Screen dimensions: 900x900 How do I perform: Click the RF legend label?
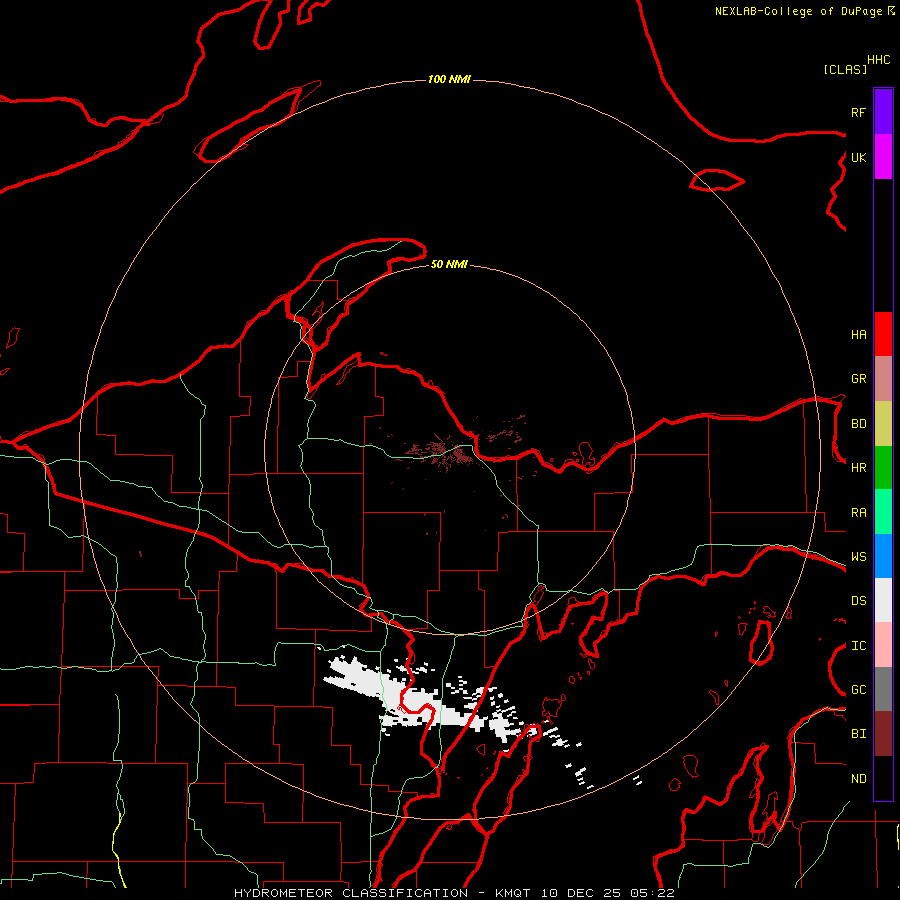tap(858, 112)
